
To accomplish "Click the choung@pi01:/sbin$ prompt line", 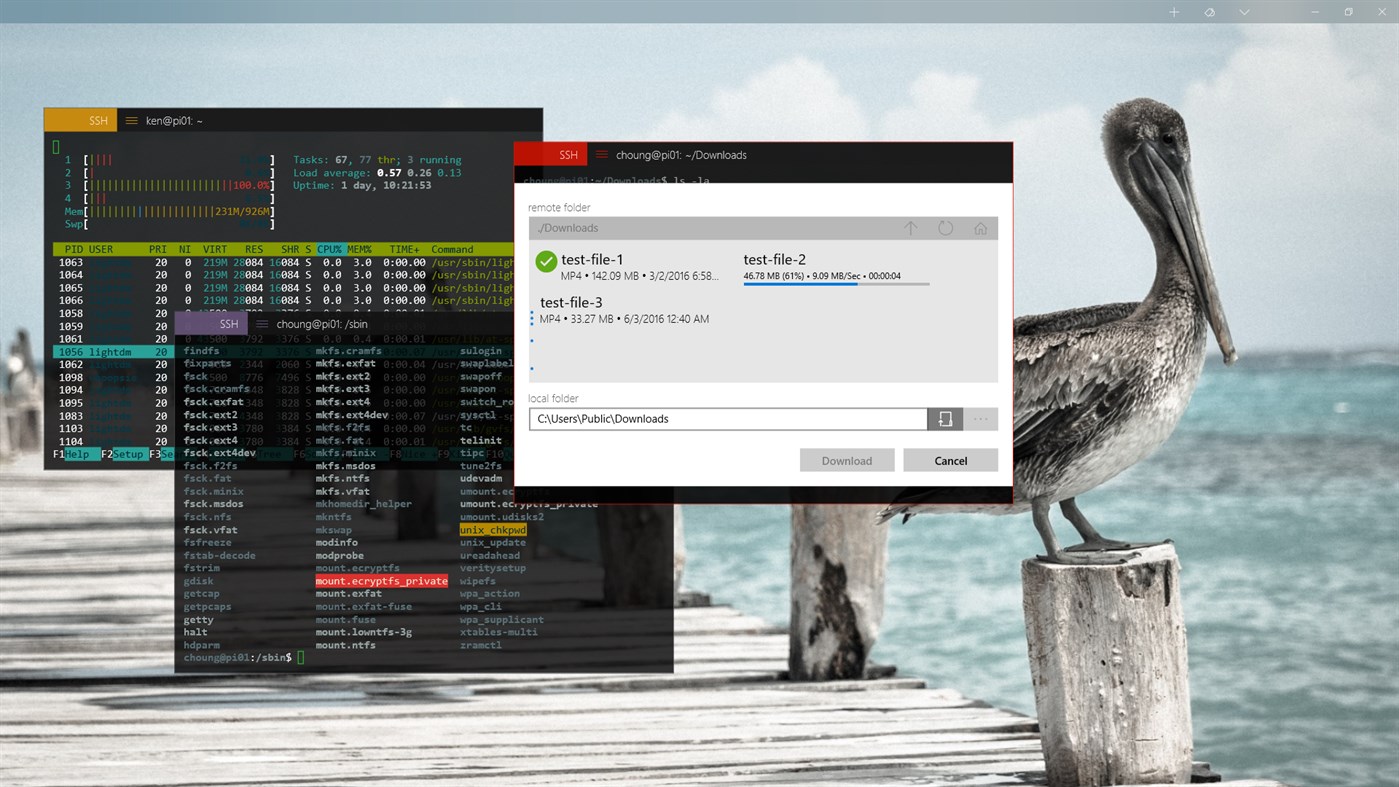I will 244,658.
